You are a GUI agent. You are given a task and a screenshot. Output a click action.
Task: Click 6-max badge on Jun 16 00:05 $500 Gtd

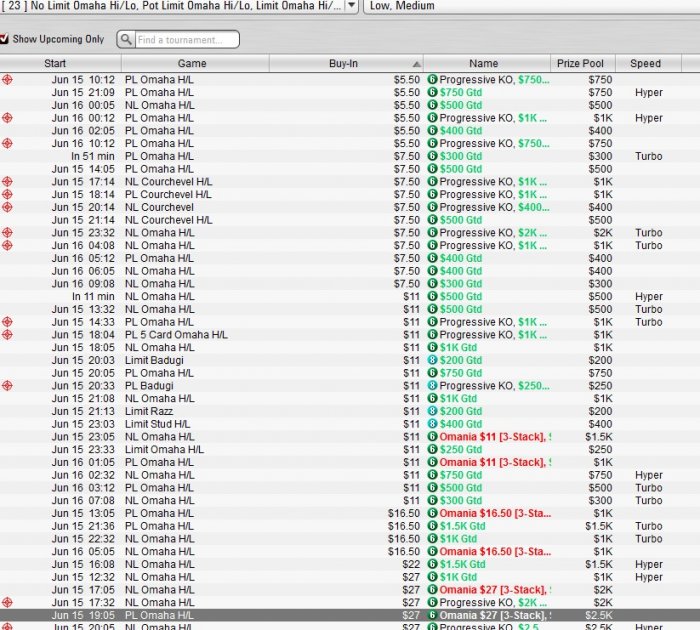point(432,105)
